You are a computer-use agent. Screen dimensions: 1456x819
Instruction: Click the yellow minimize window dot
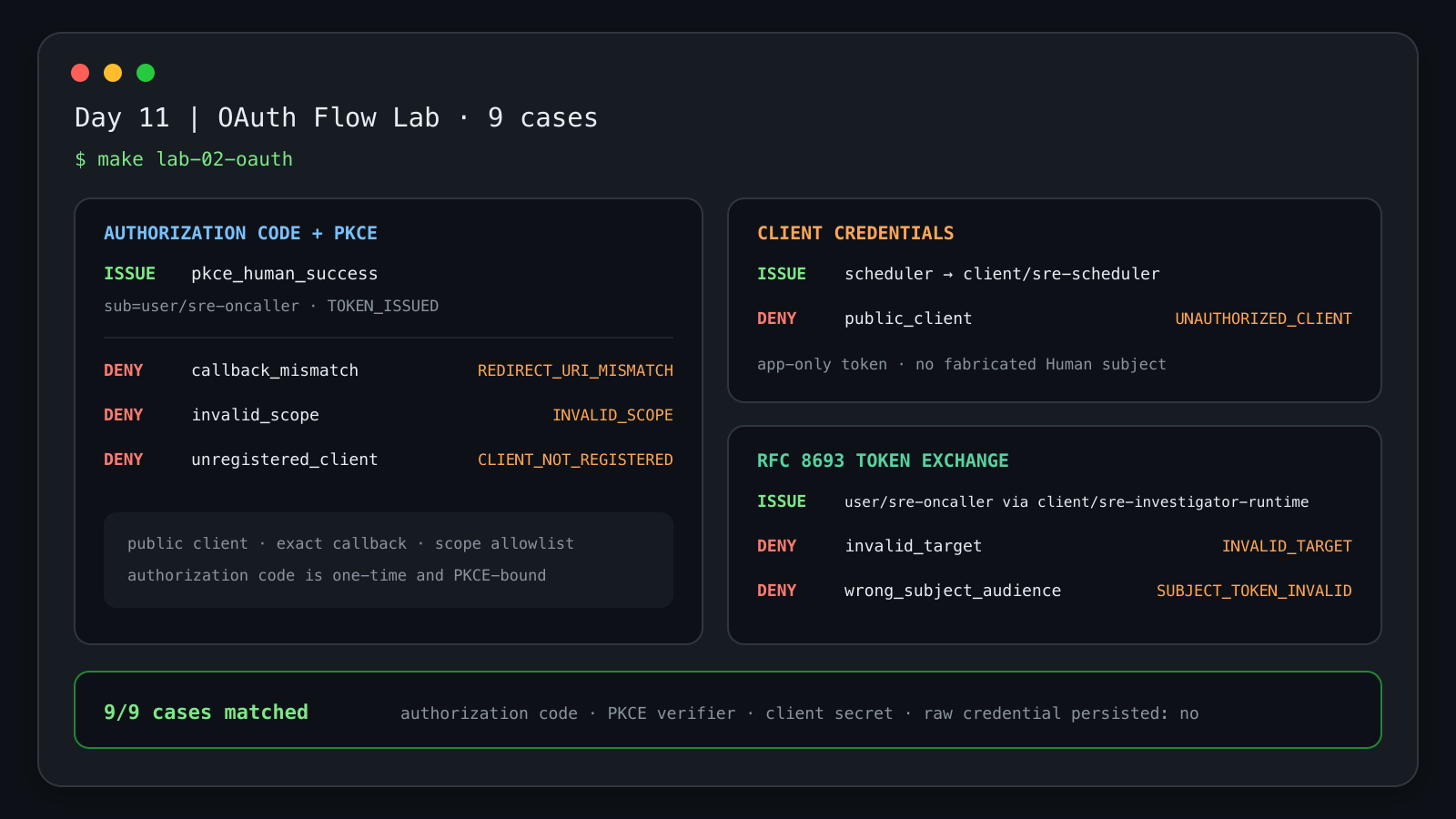point(113,73)
